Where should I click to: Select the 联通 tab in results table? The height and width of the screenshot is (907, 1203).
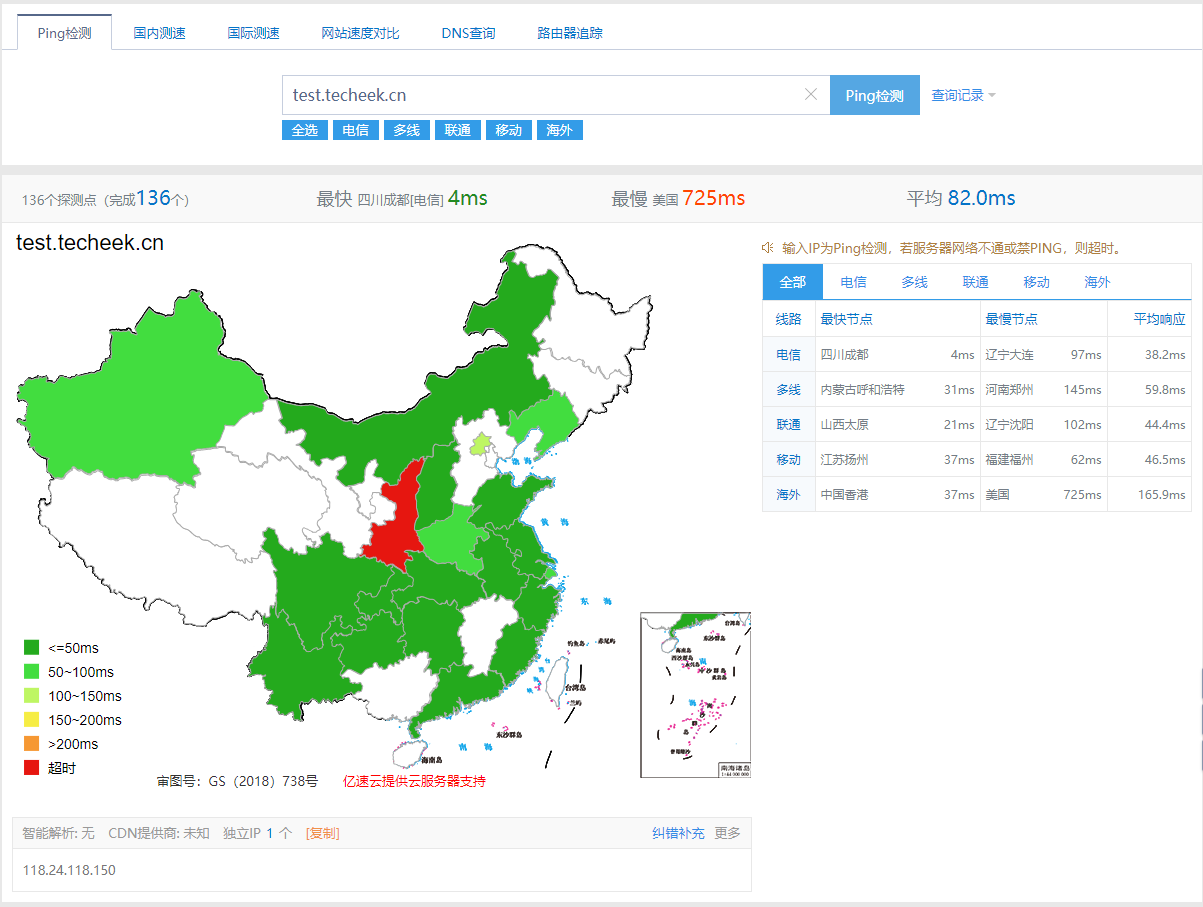point(975,282)
